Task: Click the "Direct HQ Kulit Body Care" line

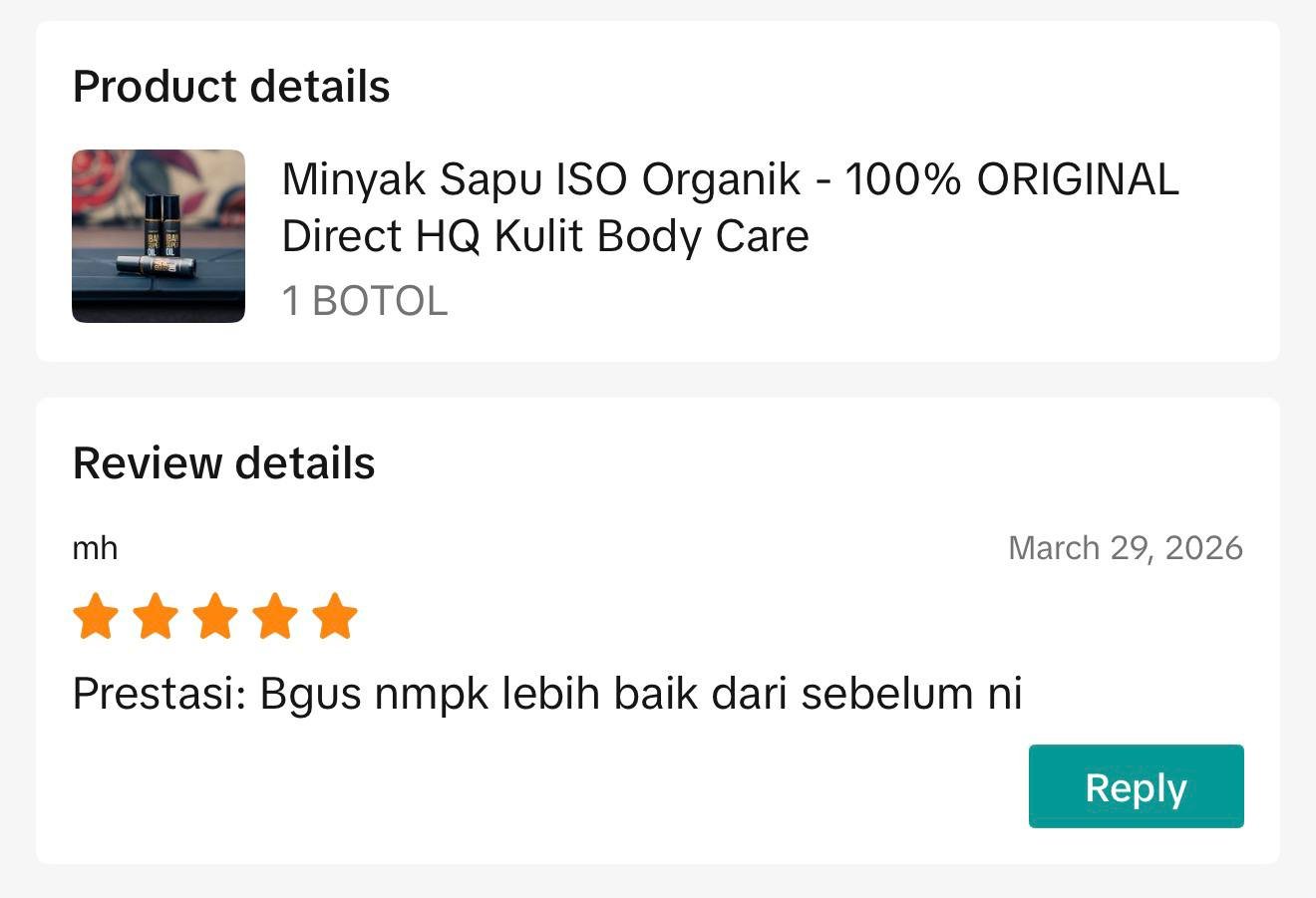Action: [545, 236]
